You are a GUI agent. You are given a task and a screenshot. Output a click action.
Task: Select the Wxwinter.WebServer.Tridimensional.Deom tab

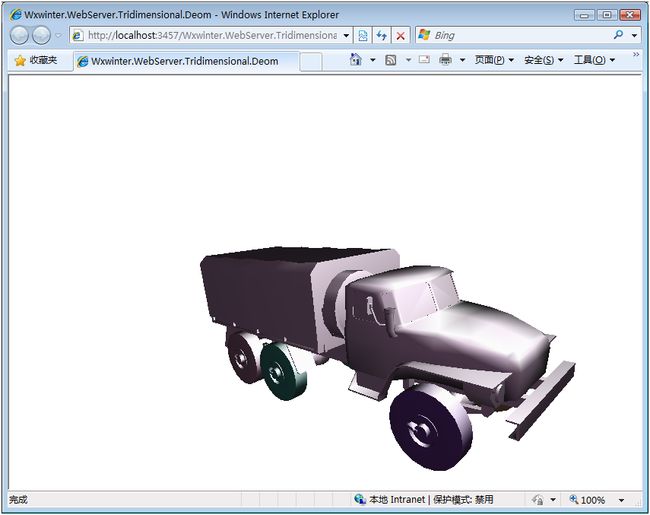185,61
